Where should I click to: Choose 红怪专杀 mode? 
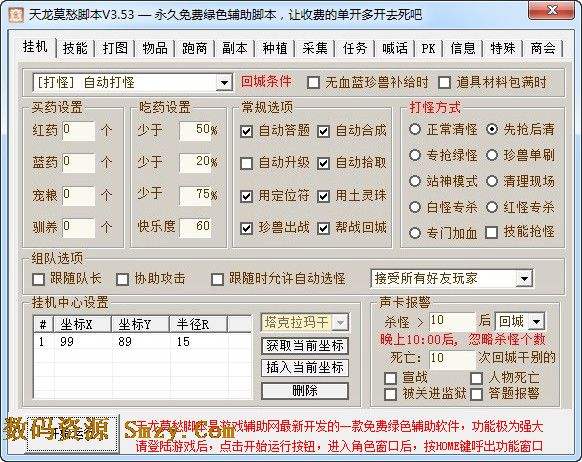(492, 207)
